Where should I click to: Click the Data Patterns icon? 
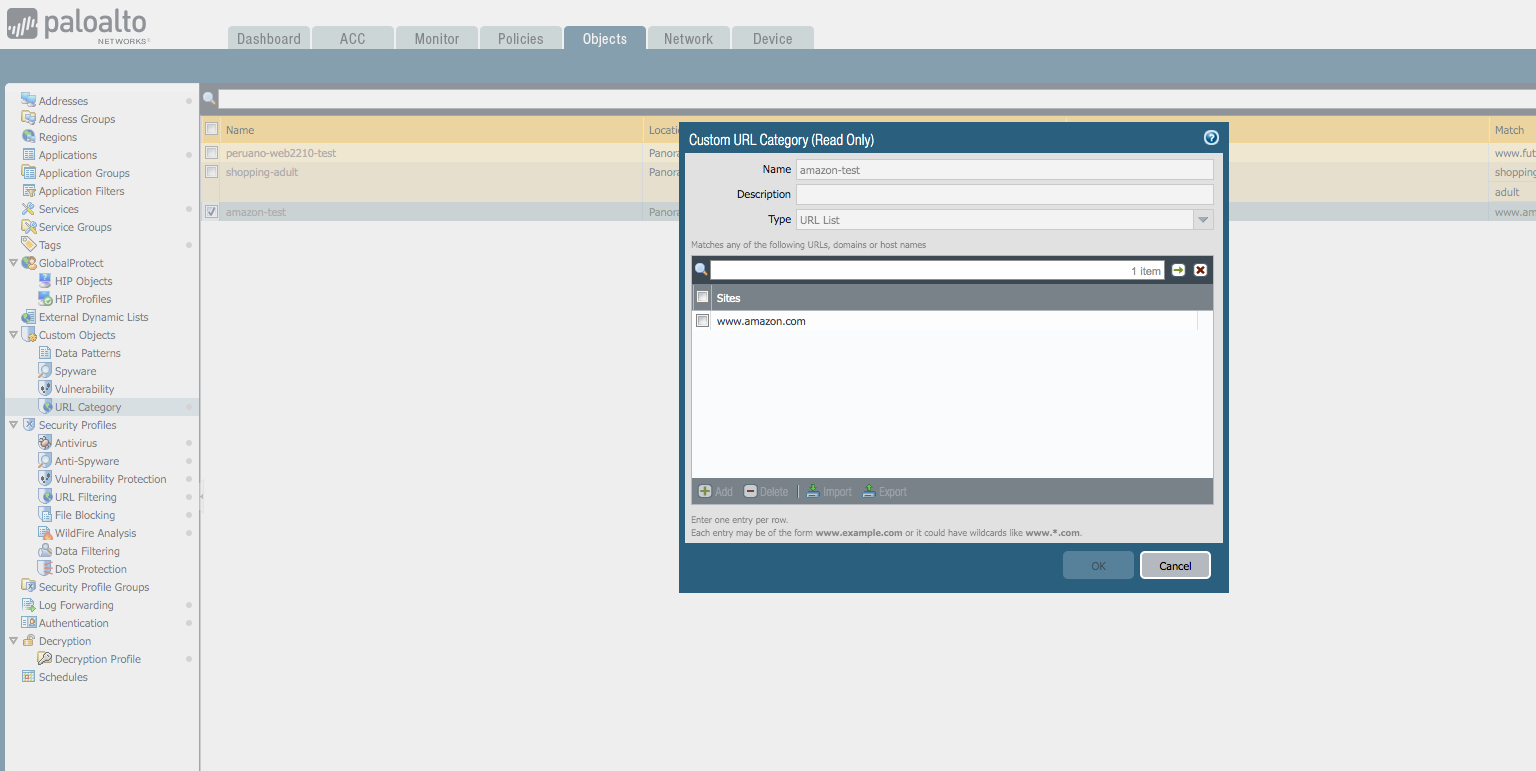tap(45, 352)
